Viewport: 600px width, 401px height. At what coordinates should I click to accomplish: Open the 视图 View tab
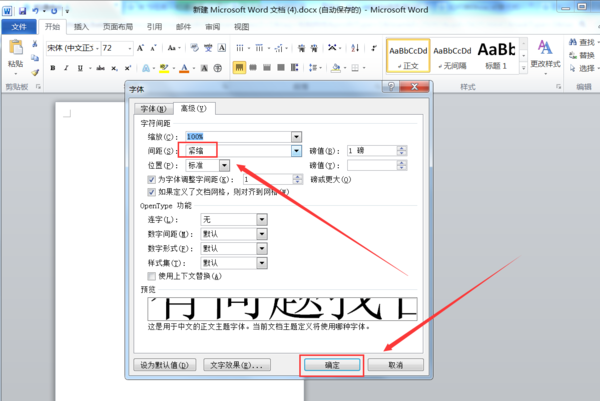tap(242, 27)
